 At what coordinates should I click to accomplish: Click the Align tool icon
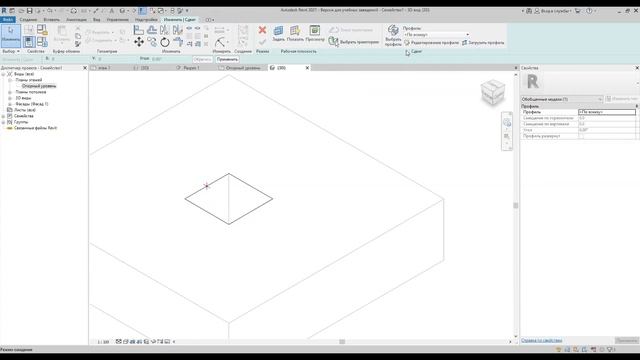[x=139, y=30]
